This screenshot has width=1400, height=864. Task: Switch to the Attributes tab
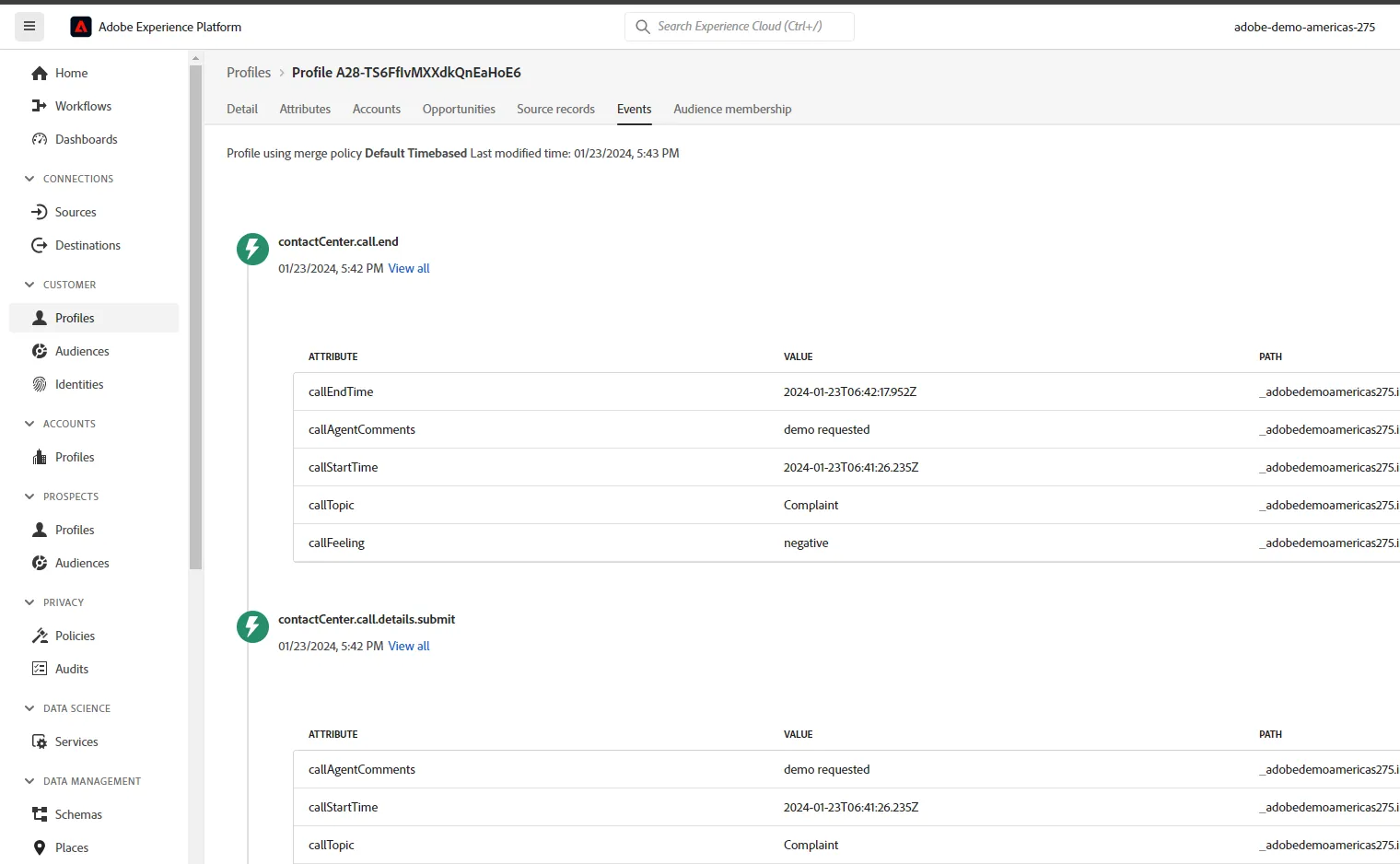tap(305, 109)
